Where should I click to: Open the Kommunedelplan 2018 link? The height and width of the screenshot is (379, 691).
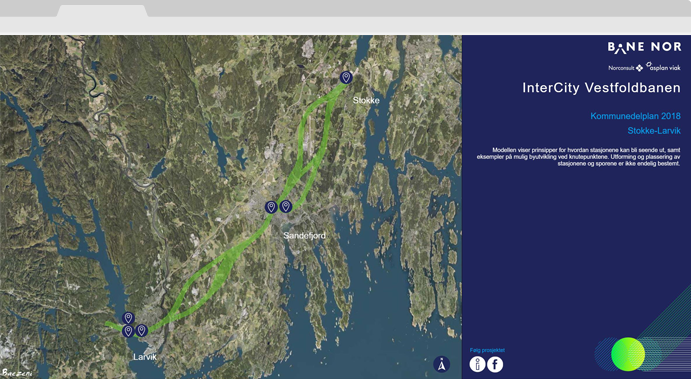635,116
